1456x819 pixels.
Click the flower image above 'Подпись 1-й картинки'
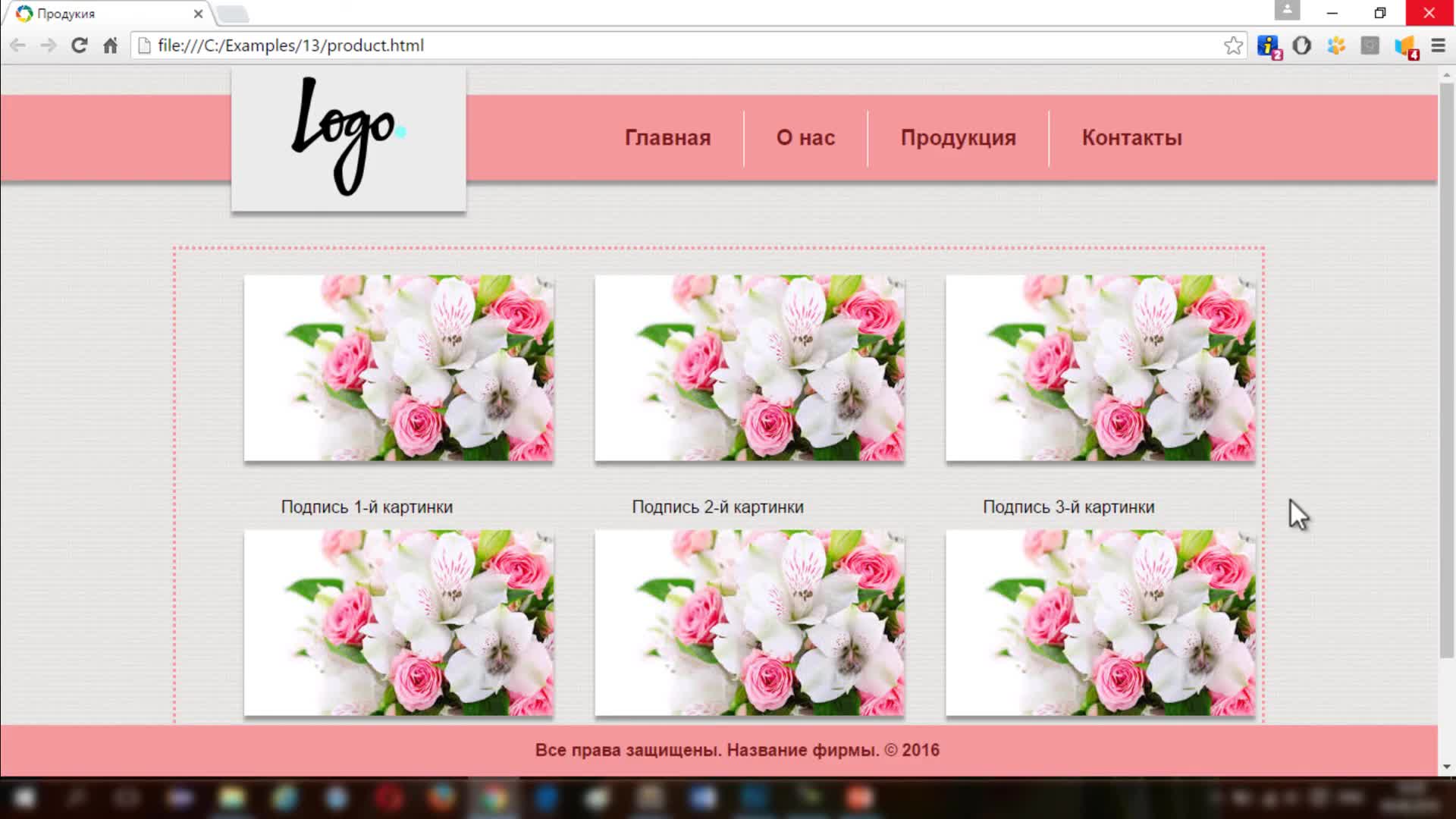point(399,368)
